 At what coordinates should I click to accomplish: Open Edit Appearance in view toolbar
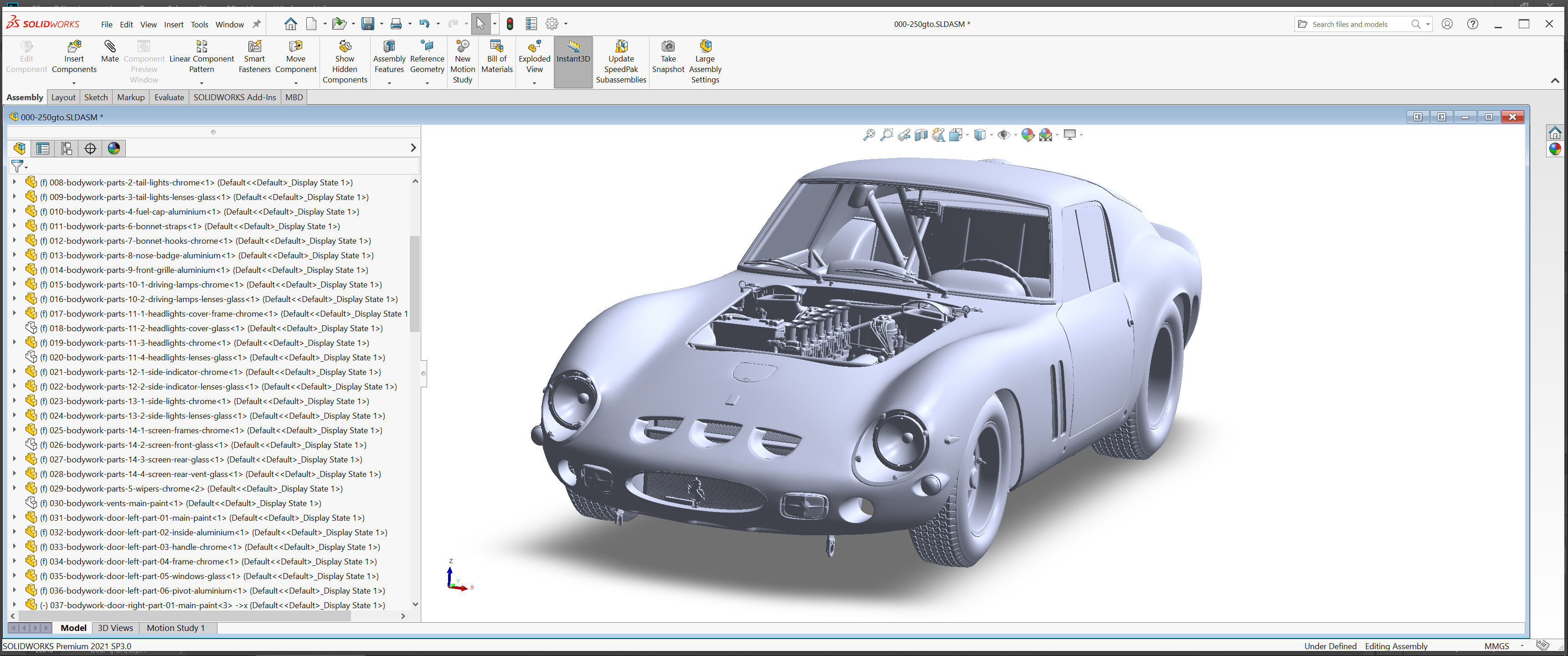(x=1027, y=134)
